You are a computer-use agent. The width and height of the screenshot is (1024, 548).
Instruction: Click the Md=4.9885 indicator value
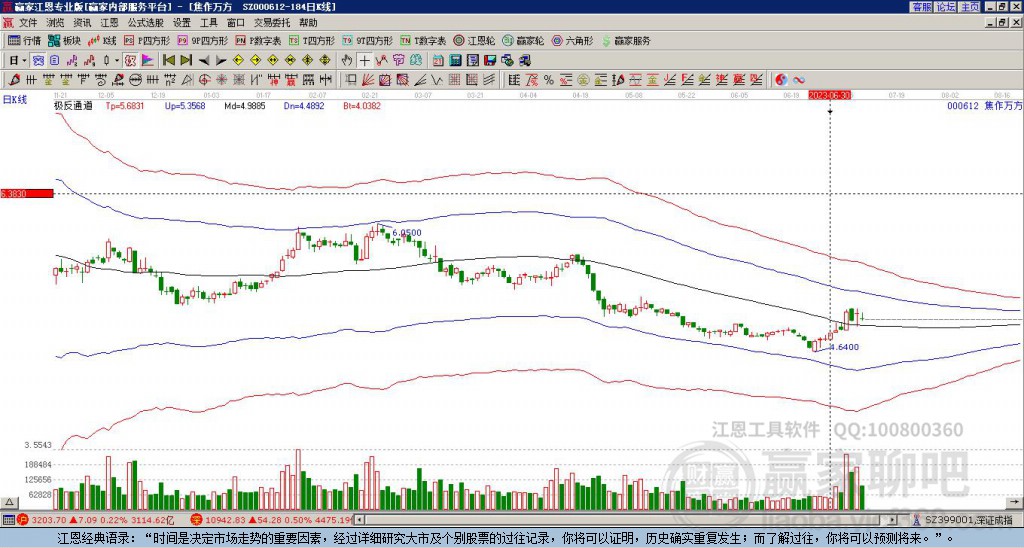(x=245, y=105)
